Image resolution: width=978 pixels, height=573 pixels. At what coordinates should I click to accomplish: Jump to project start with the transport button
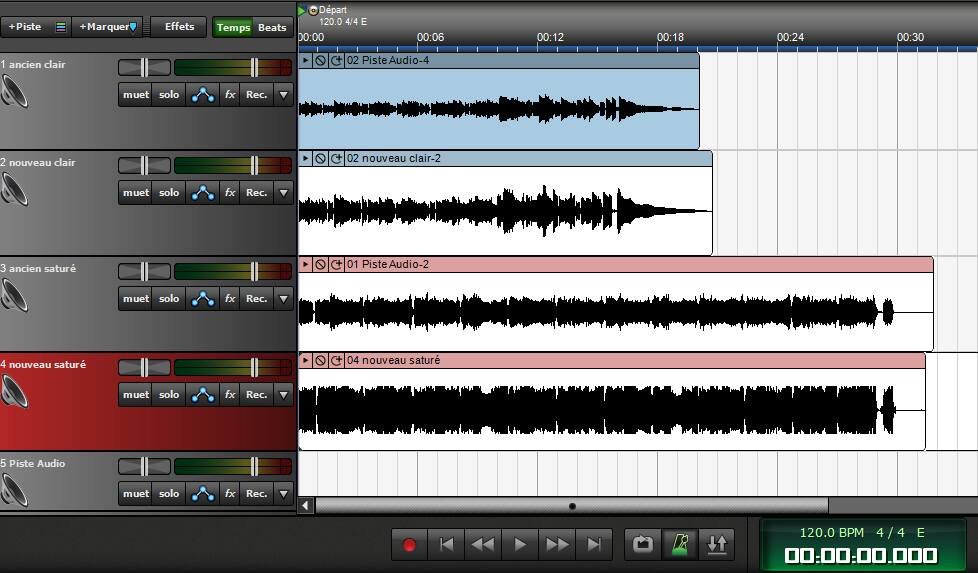(x=447, y=545)
